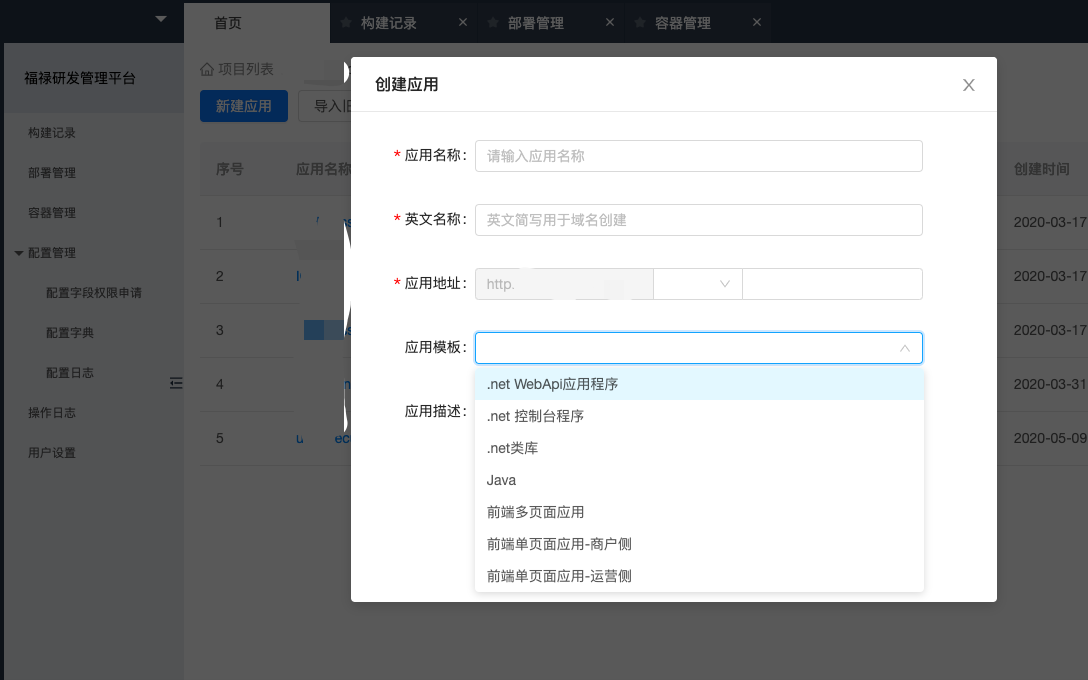Click the 新建应用 button
This screenshot has height=680, width=1088.
point(244,106)
